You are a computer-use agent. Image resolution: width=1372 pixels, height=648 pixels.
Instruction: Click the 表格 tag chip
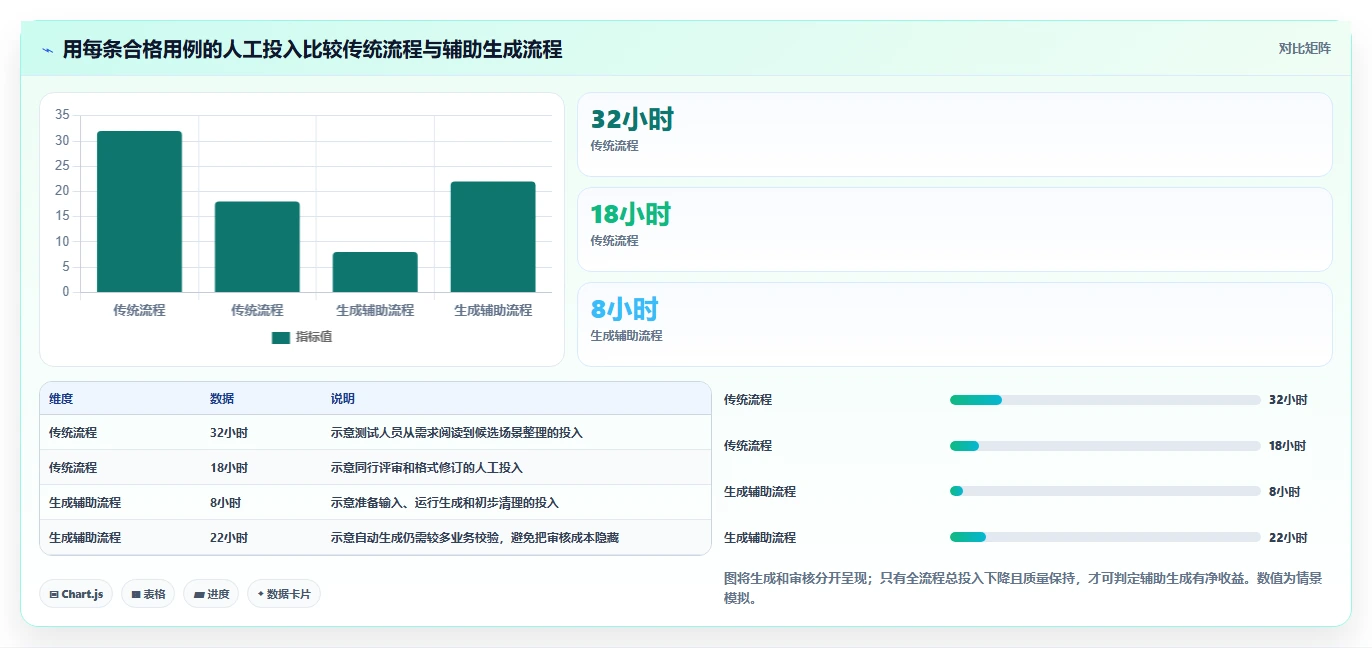[148, 594]
